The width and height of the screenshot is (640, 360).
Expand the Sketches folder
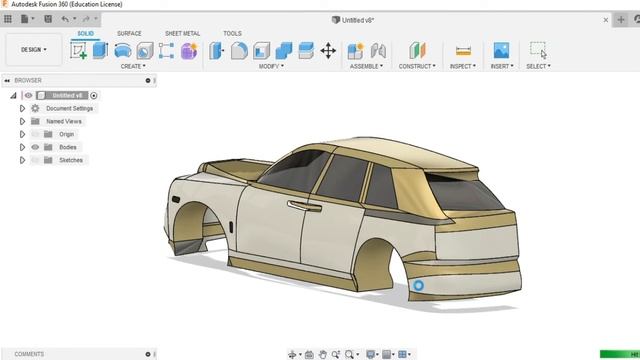pyautogui.click(x=22, y=160)
